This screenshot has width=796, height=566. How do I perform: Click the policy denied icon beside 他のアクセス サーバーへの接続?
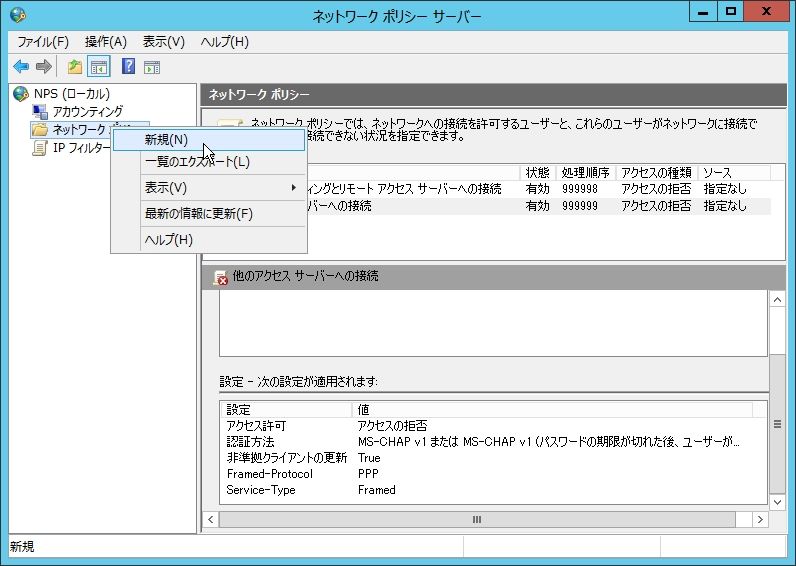(x=221, y=277)
